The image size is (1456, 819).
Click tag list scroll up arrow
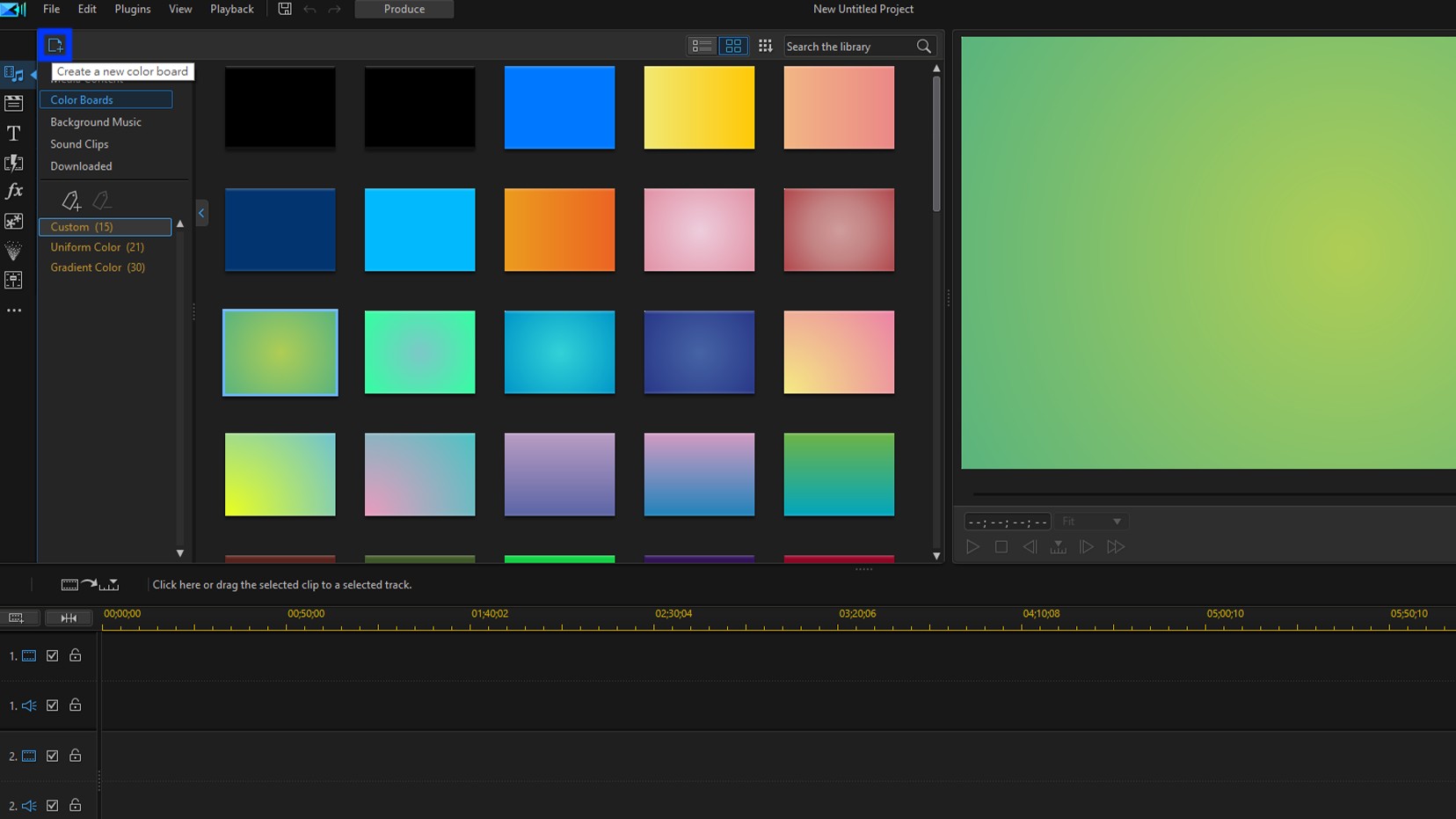click(180, 223)
